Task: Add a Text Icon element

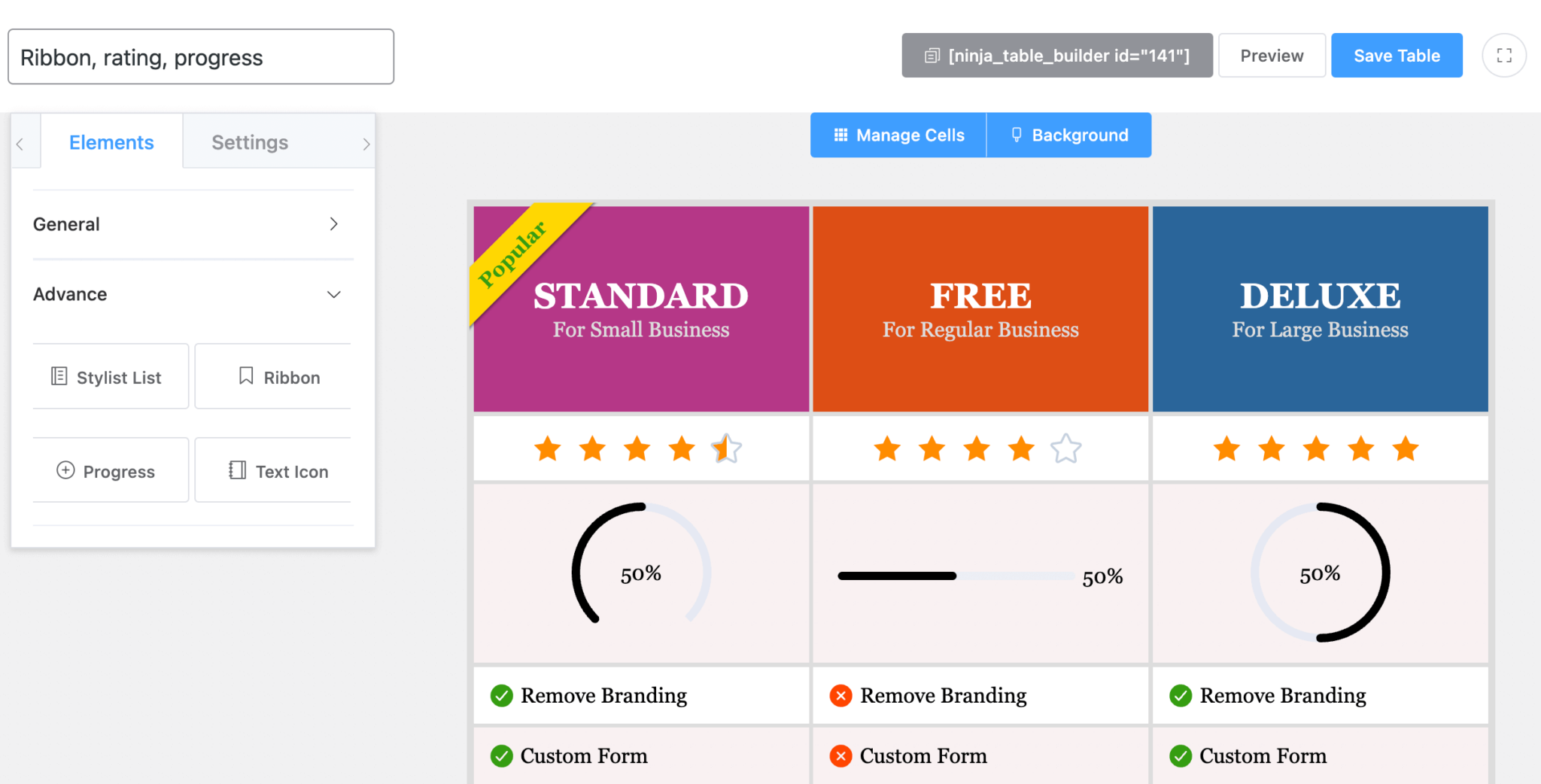Action: (273, 471)
